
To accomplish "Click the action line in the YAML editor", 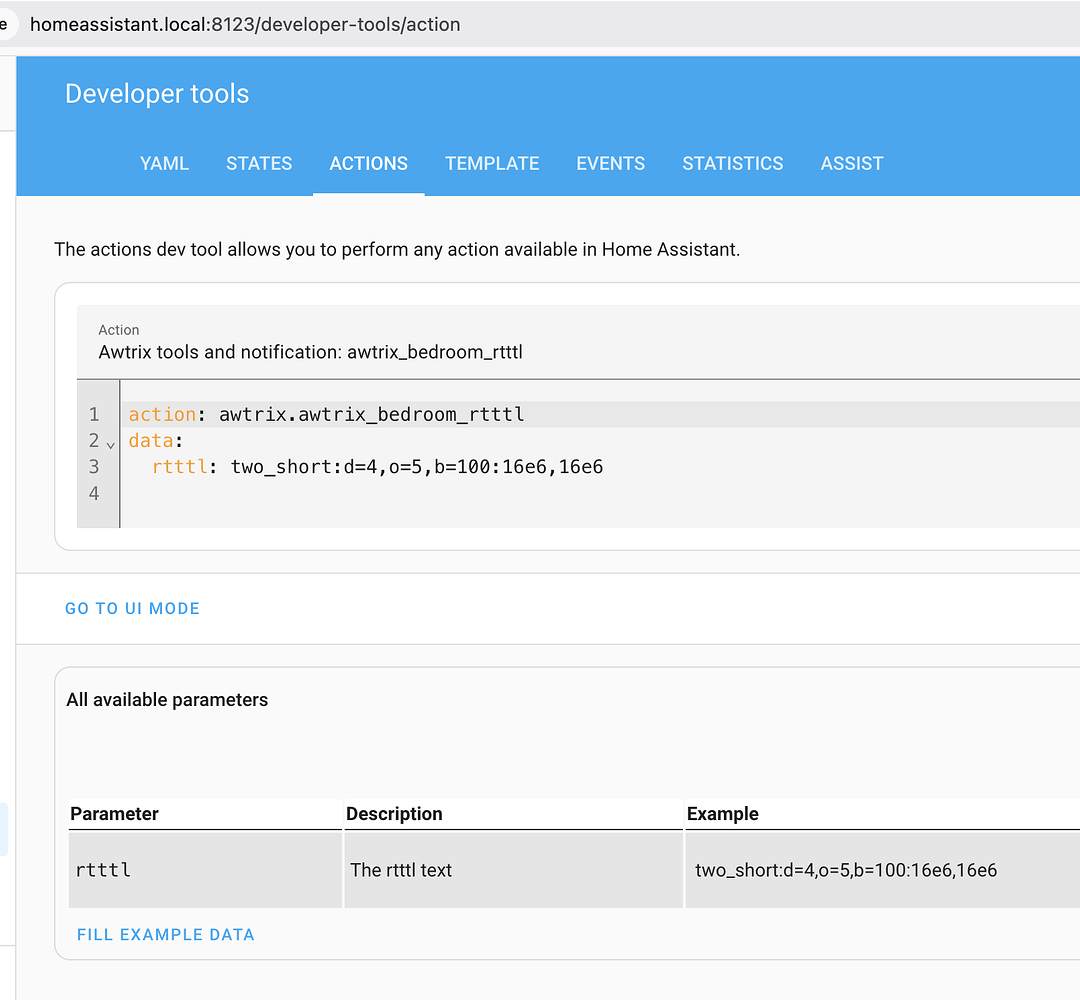I will pos(326,414).
